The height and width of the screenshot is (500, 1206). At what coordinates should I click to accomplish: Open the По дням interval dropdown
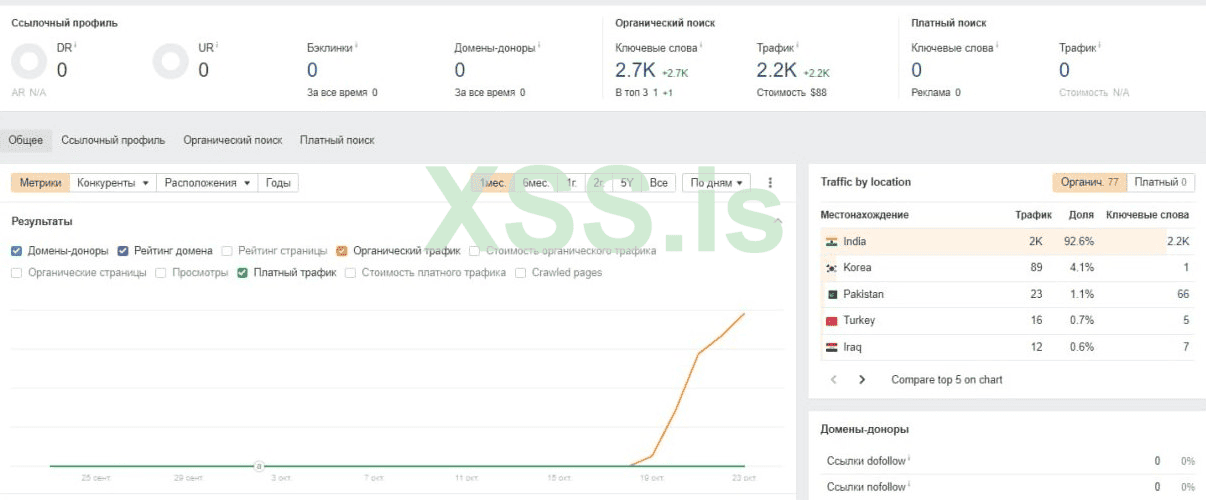coord(716,183)
